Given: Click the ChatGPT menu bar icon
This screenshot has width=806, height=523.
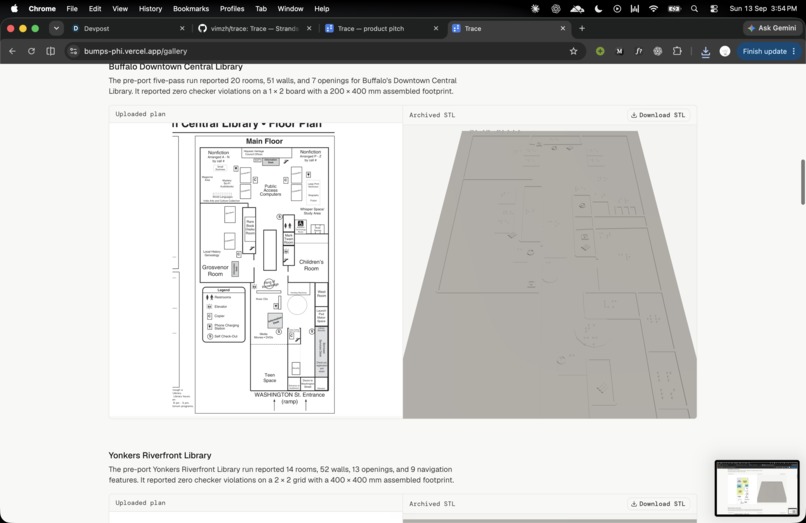Looking at the screenshot, I should click(x=556, y=8).
